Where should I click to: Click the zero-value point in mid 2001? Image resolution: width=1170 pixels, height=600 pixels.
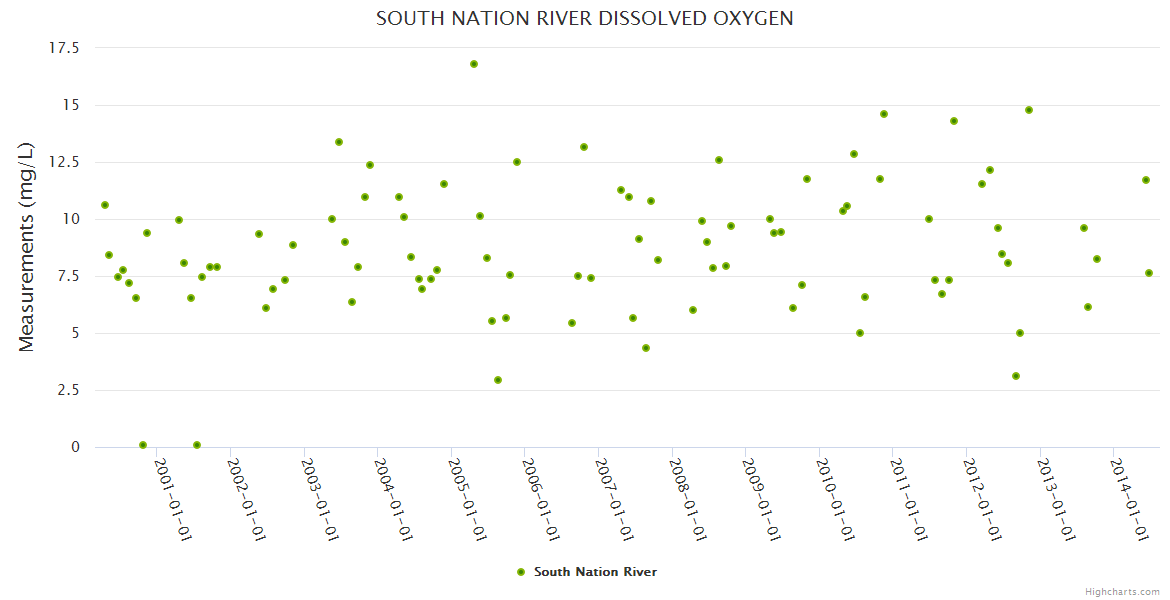[197, 445]
